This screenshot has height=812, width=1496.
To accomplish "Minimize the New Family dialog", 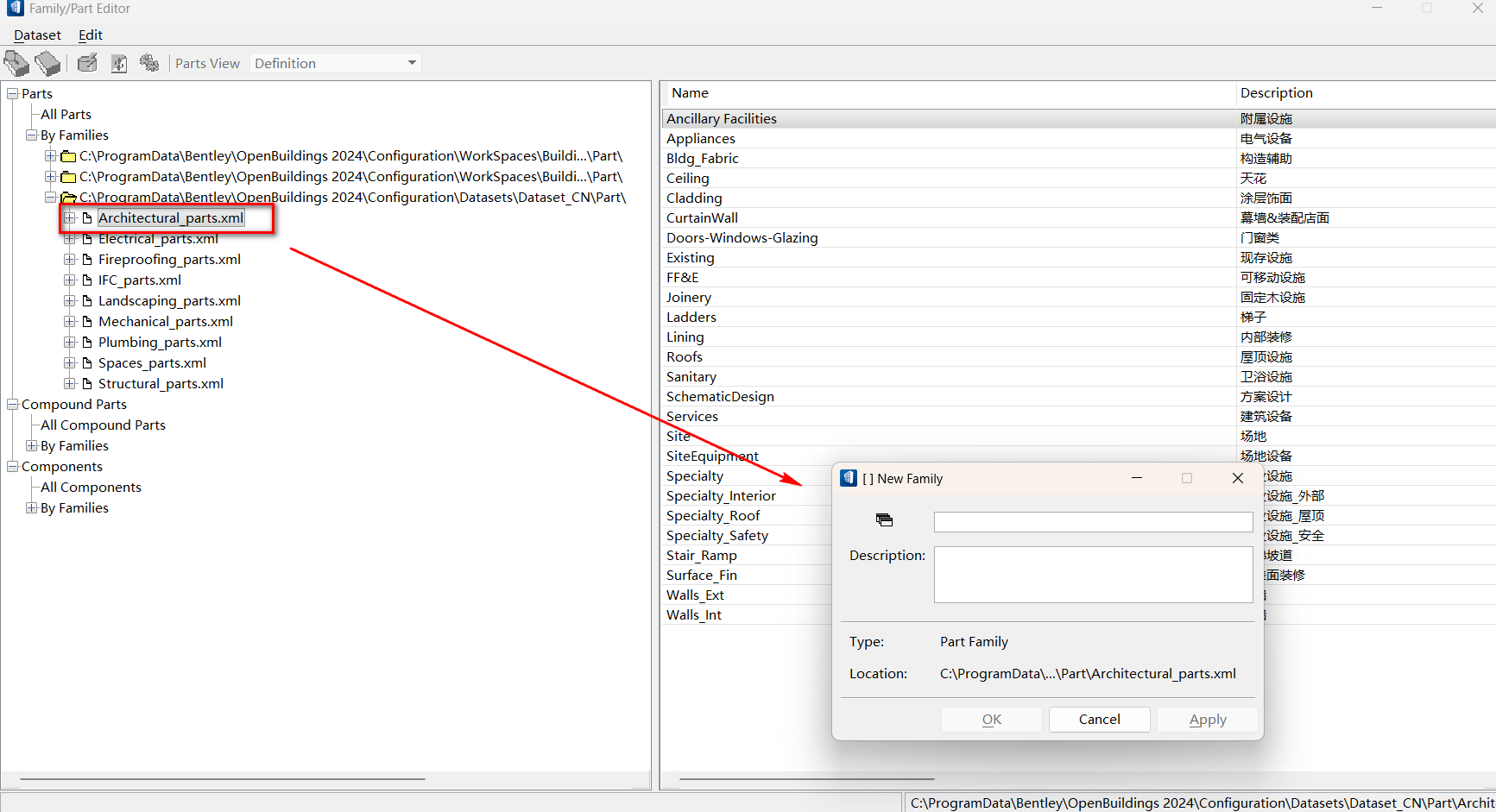I will point(1137,478).
